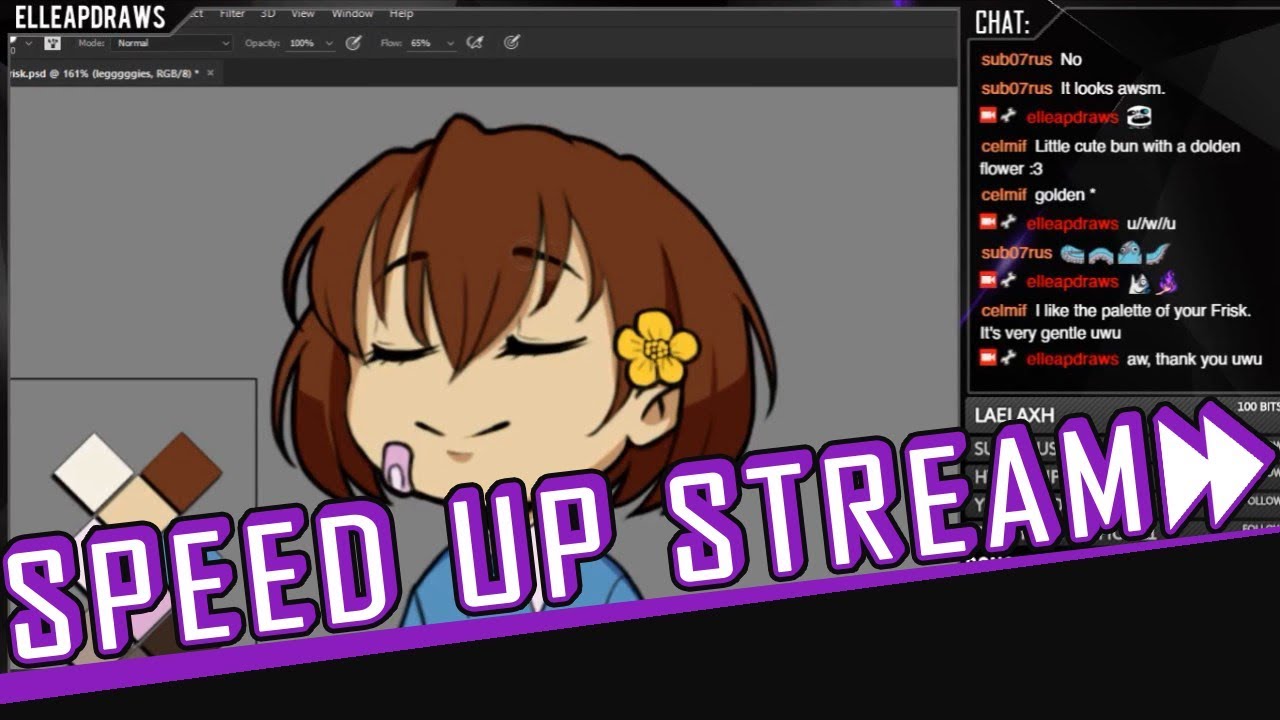Image resolution: width=1280 pixels, height=720 pixels.
Task: Toggle pressure for opacity icon
Action: point(353,43)
